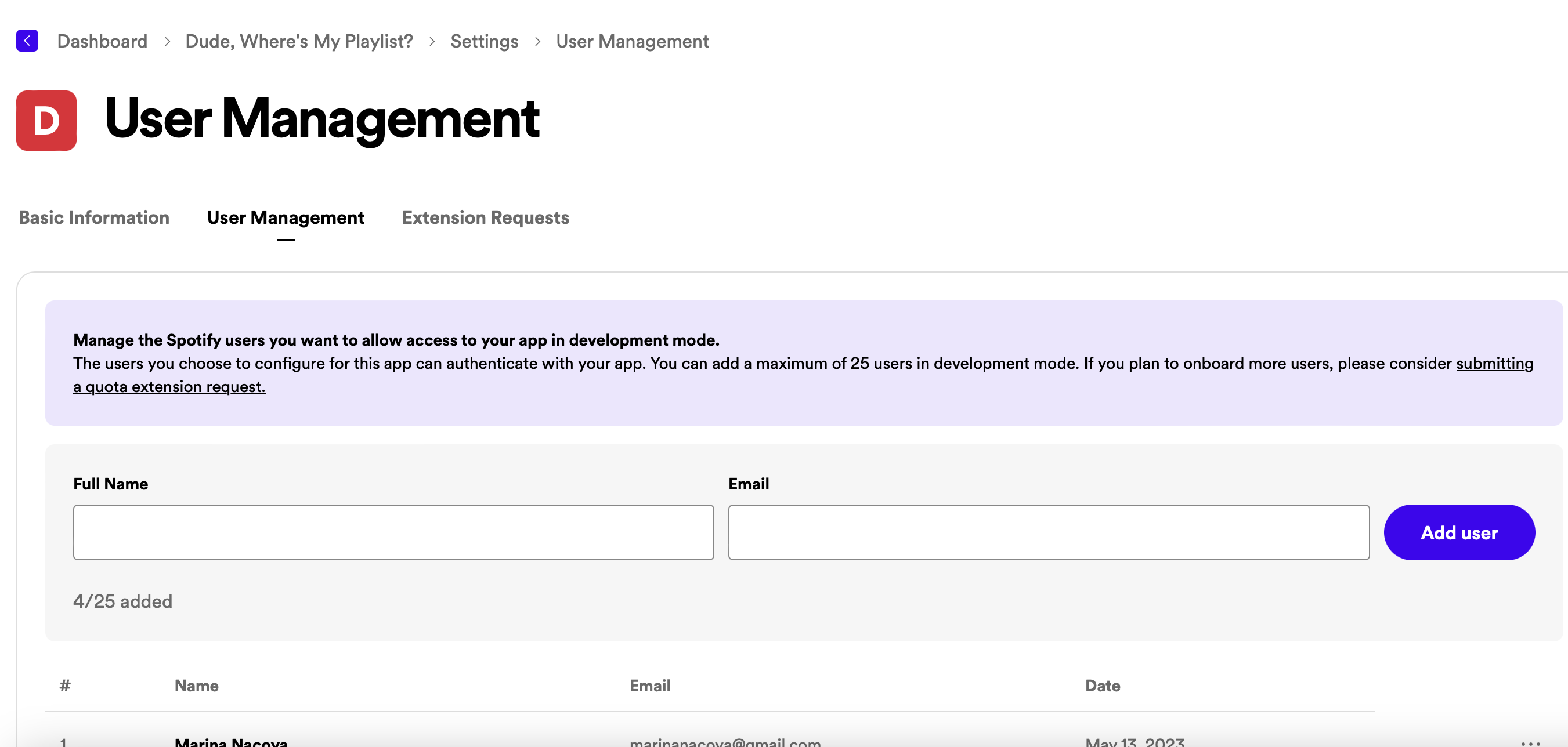Navigate to Settings breadcrumb link
This screenshot has height=747, width=1568.
484,41
